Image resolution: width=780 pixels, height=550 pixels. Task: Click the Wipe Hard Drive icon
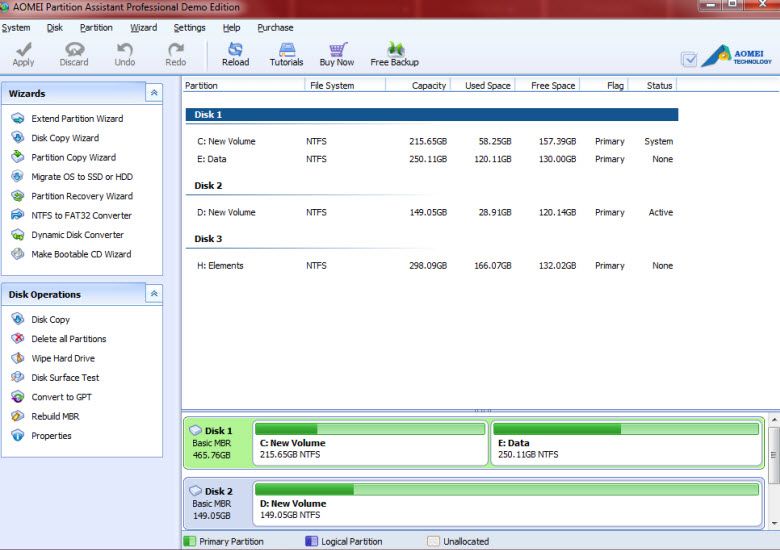(x=18, y=358)
